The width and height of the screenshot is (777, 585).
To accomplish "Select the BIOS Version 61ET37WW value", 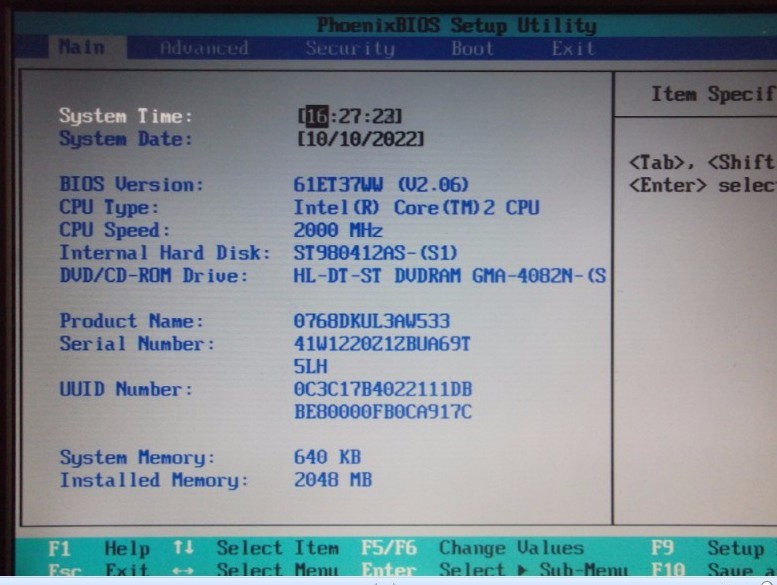I will tap(380, 185).
